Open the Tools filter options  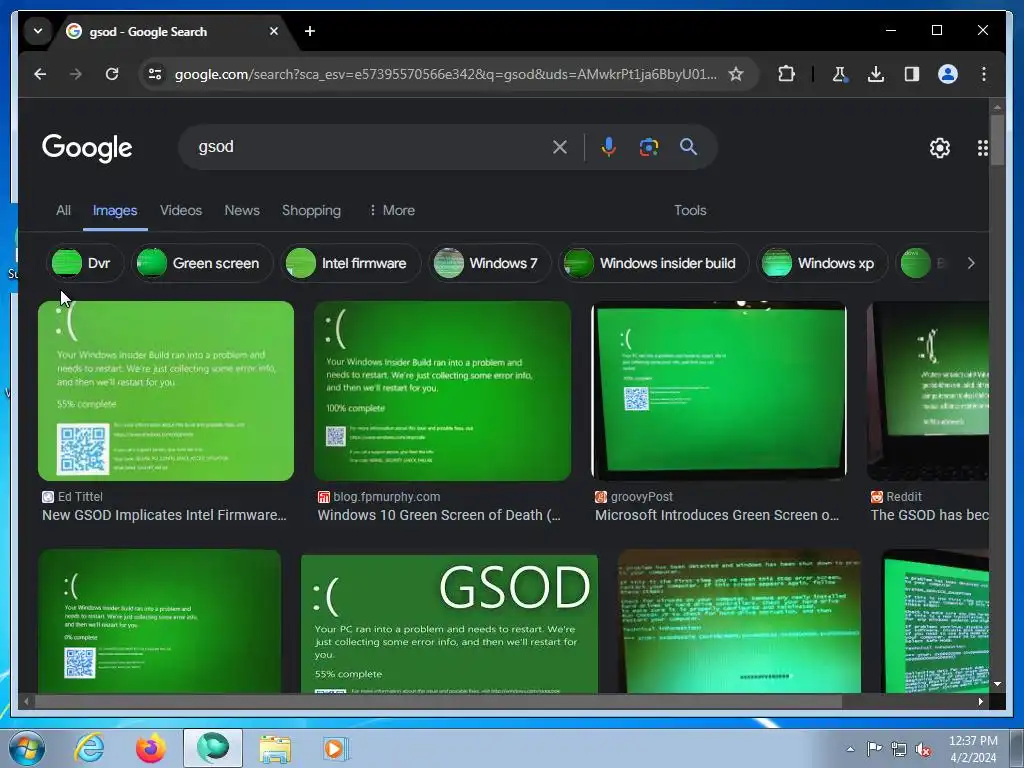[690, 210]
